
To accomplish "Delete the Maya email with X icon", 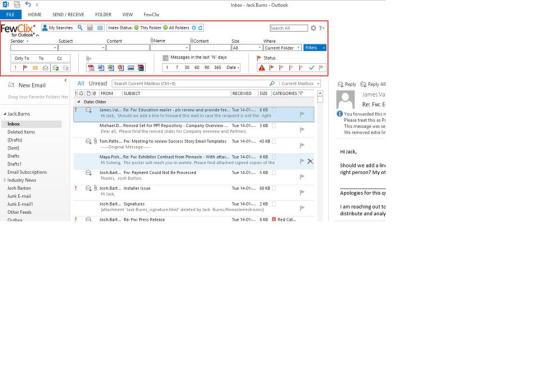I will (x=310, y=161).
